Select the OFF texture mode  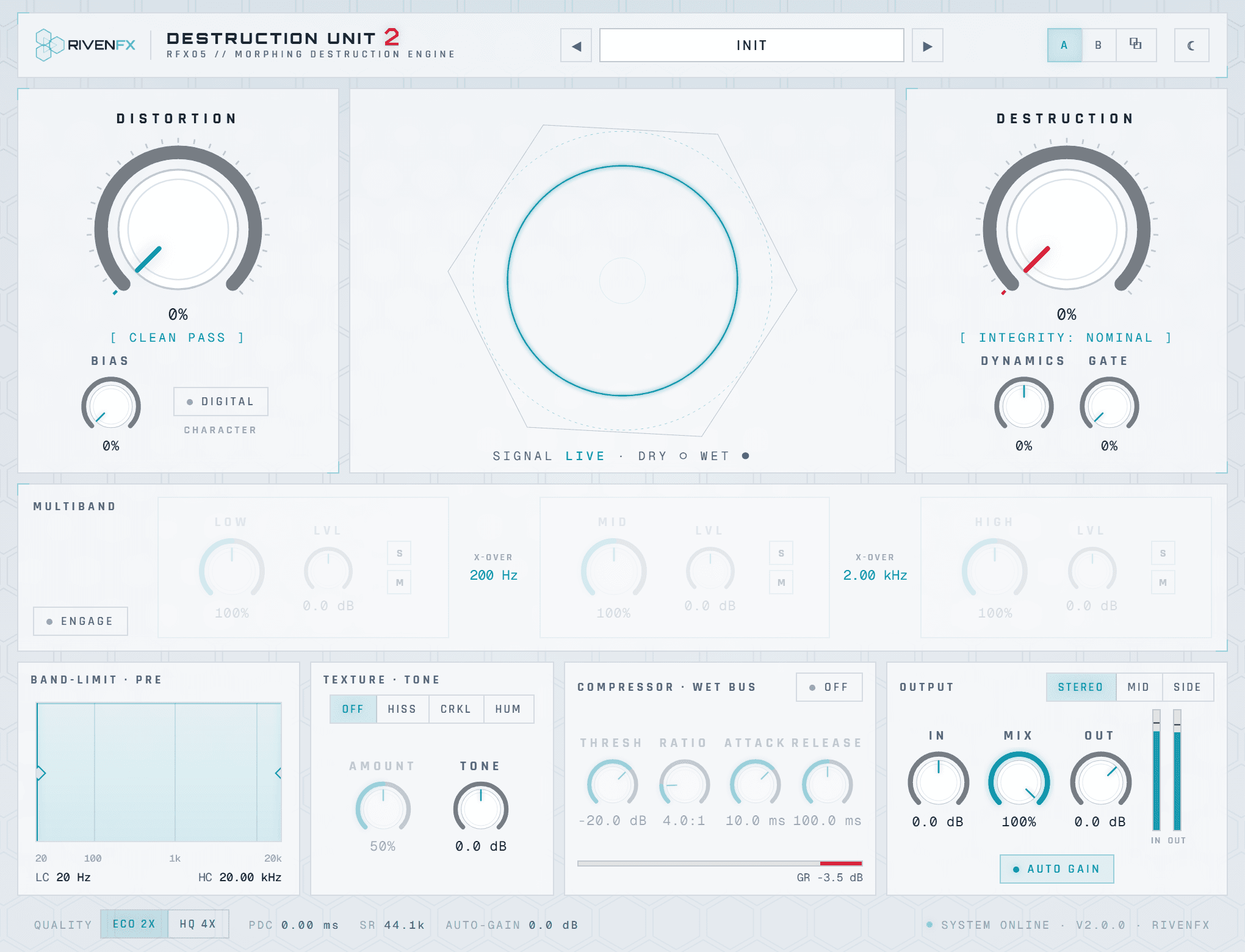pyautogui.click(x=353, y=709)
